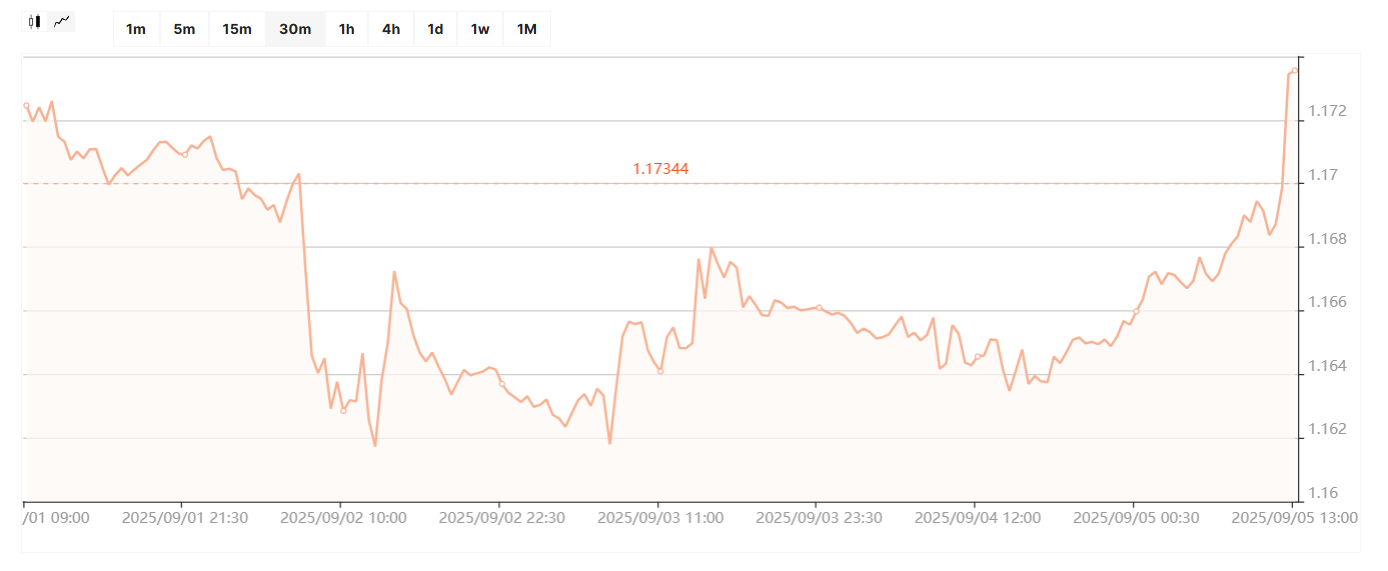The image size is (1388, 571).
Task: Click the 2025/09/01 21:30 time axis label
Action: click(184, 518)
